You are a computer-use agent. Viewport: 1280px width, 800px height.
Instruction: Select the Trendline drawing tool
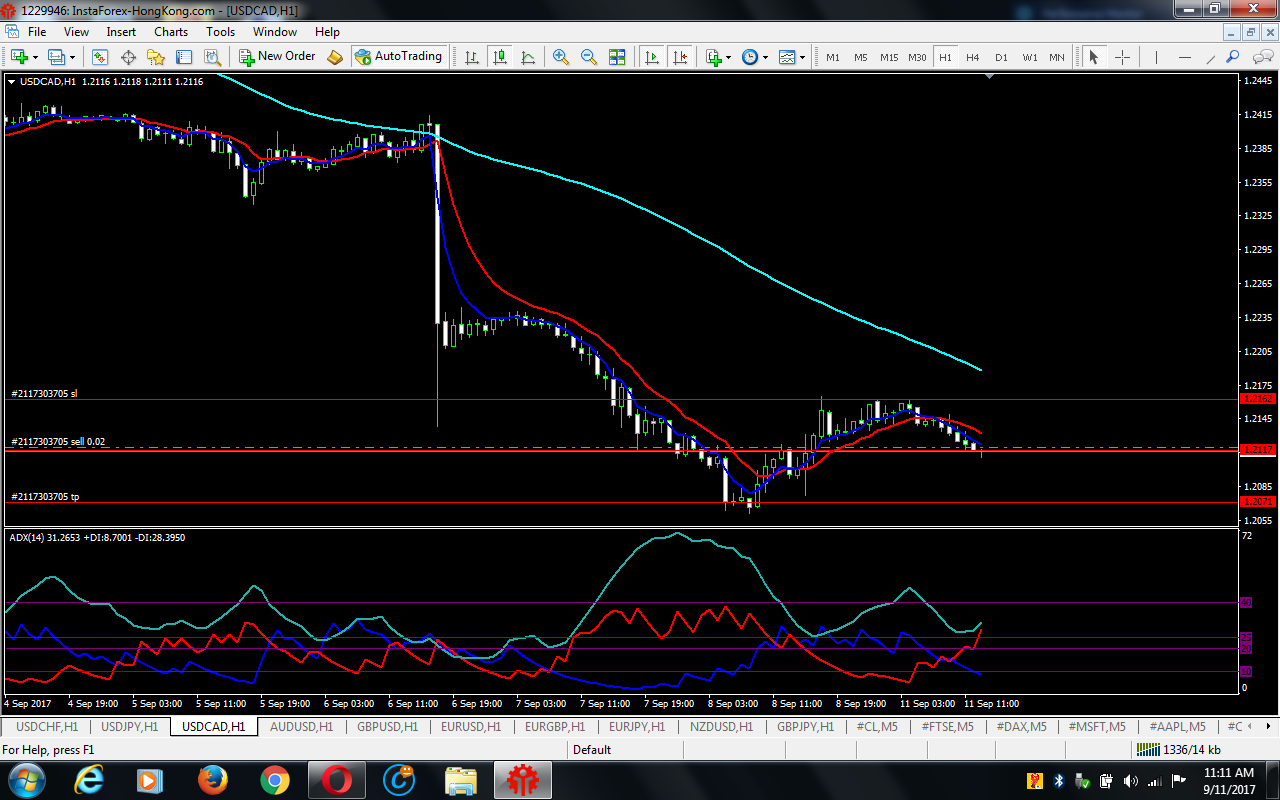(x=1213, y=57)
